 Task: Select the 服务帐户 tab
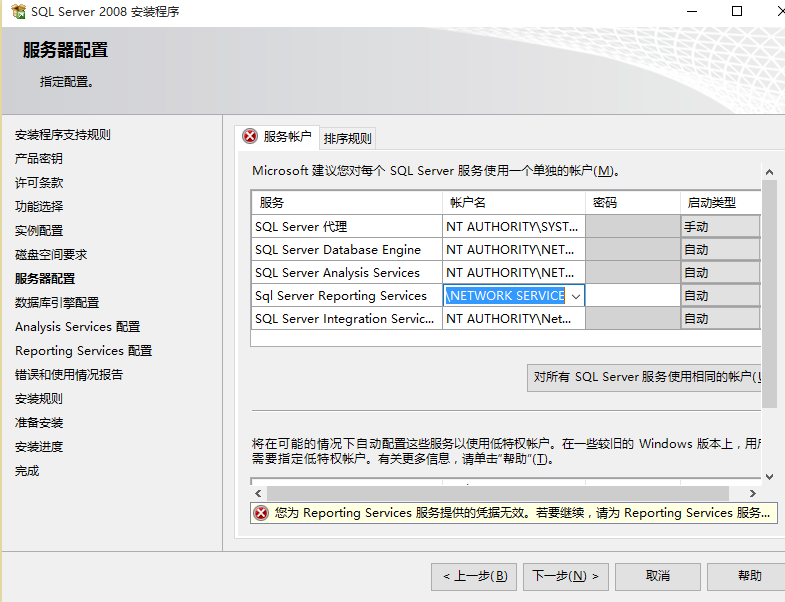[x=277, y=137]
